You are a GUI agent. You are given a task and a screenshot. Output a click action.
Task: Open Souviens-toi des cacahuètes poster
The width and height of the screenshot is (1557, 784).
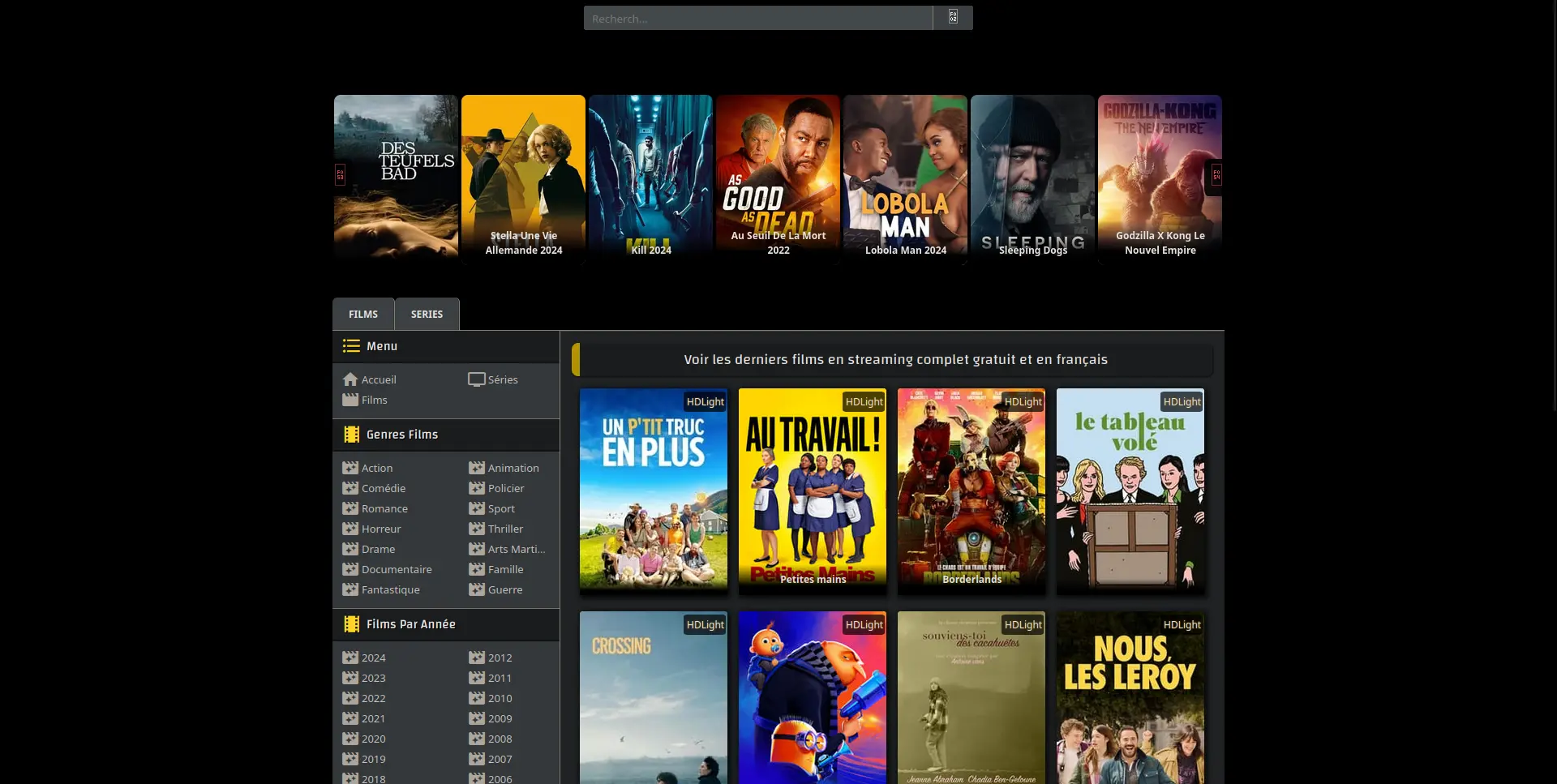(x=972, y=697)
